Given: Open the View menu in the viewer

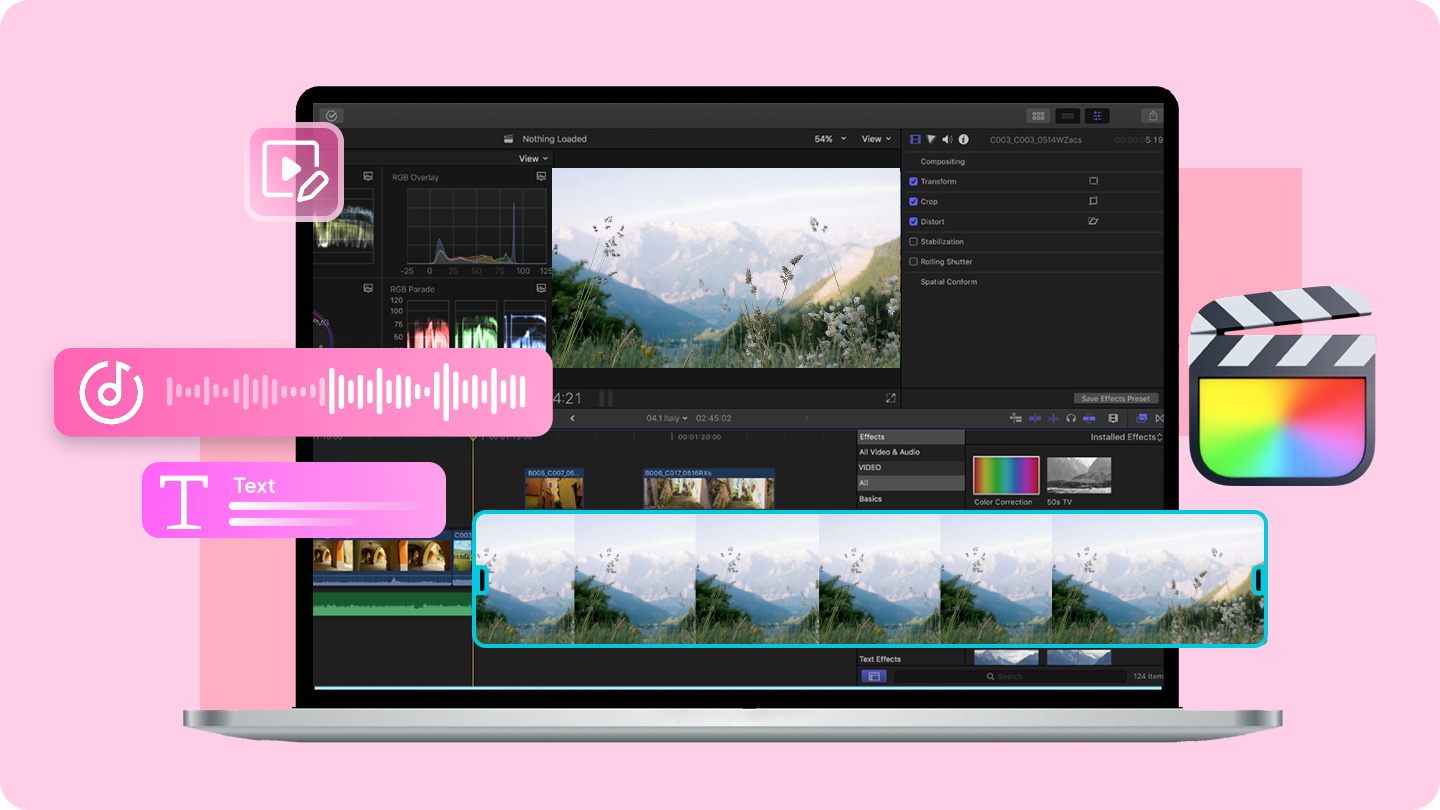Looking at the screenshot, I should 875,138.
